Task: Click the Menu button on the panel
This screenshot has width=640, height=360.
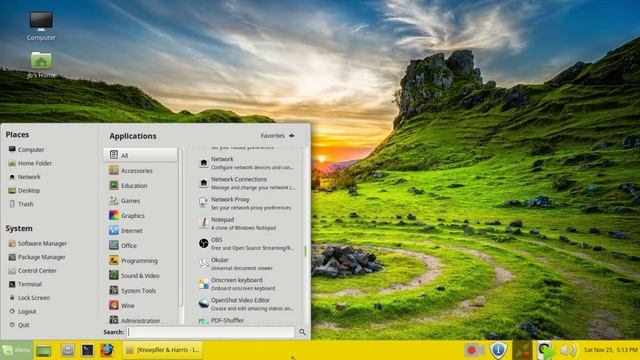Action: coord(16,350)
